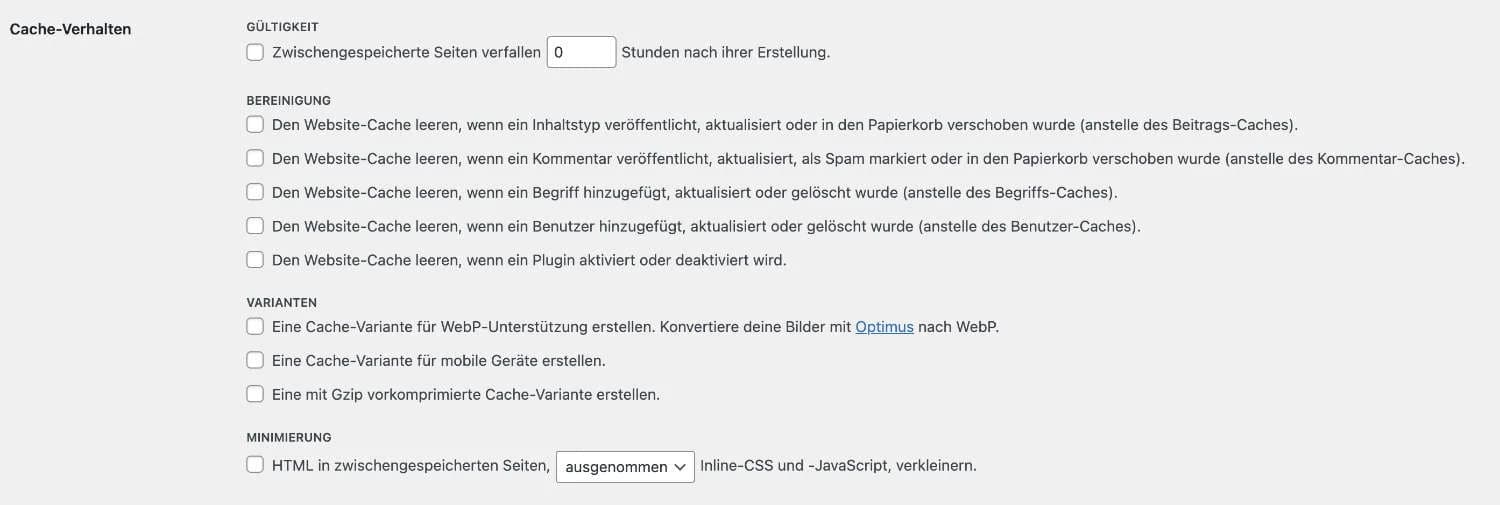Image resolution: width=1500 pixels, height=505 pixels.
Task: Enable cache variant for mobile Geräte
Action: click(x=255, y=360)
